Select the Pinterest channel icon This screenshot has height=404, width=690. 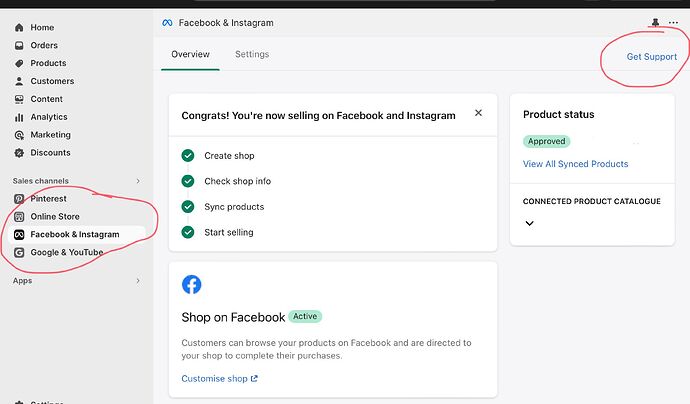19,199
